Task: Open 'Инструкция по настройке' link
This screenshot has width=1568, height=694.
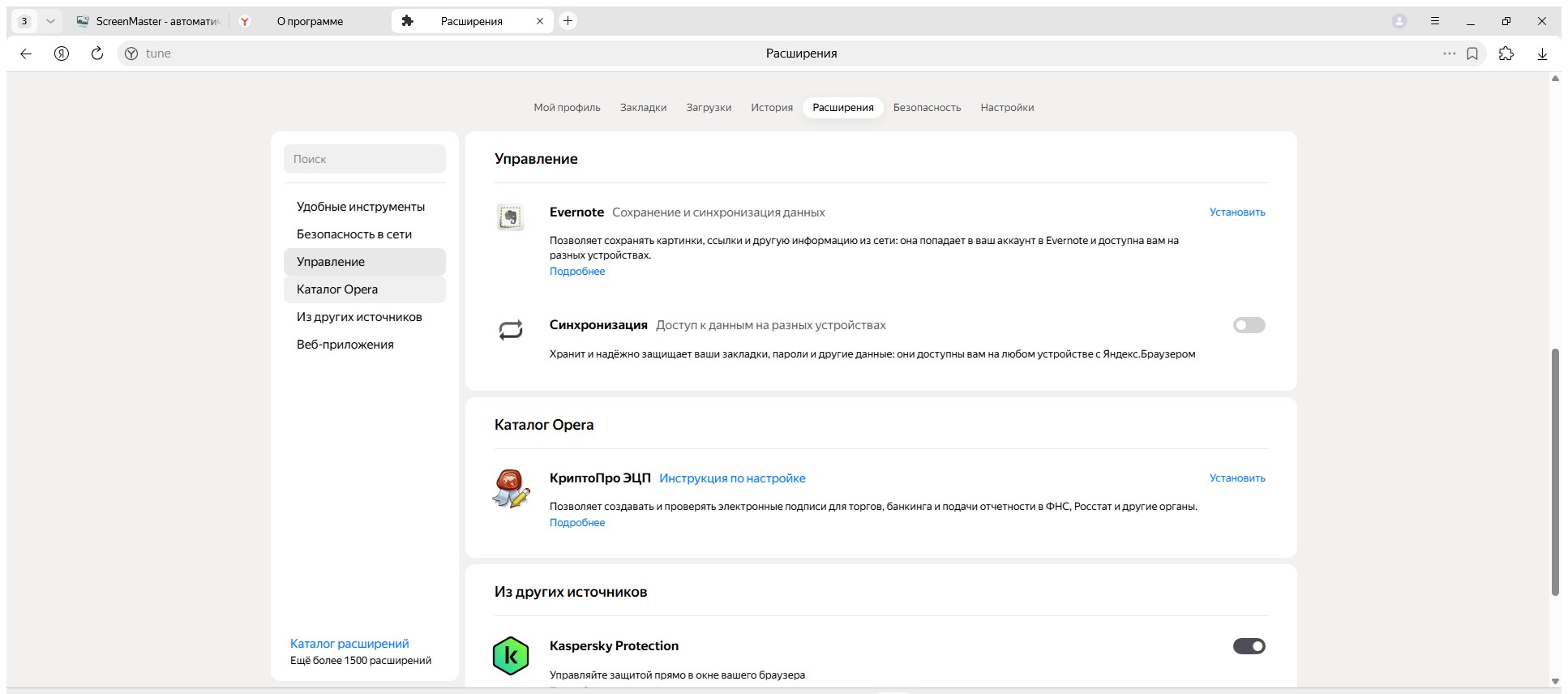Action: [732, 478]
